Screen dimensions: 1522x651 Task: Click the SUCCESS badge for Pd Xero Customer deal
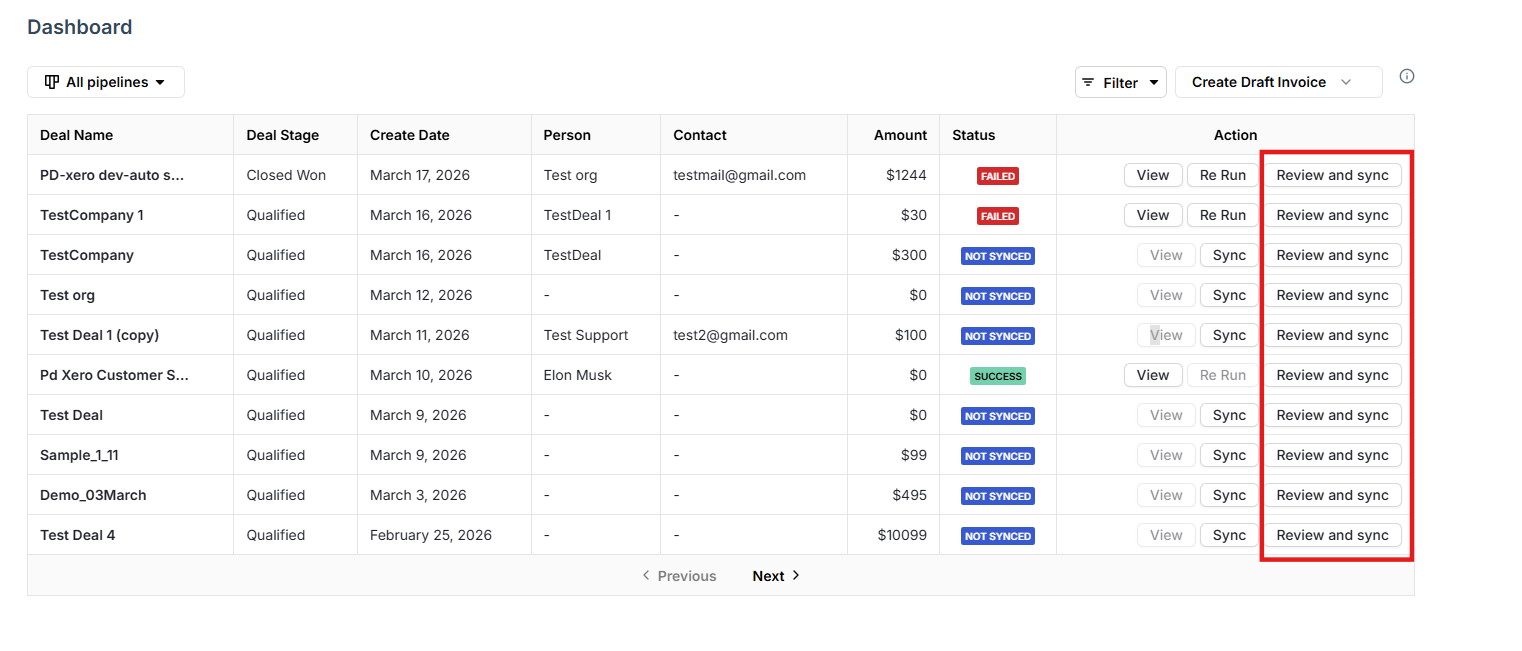[997, 375]
